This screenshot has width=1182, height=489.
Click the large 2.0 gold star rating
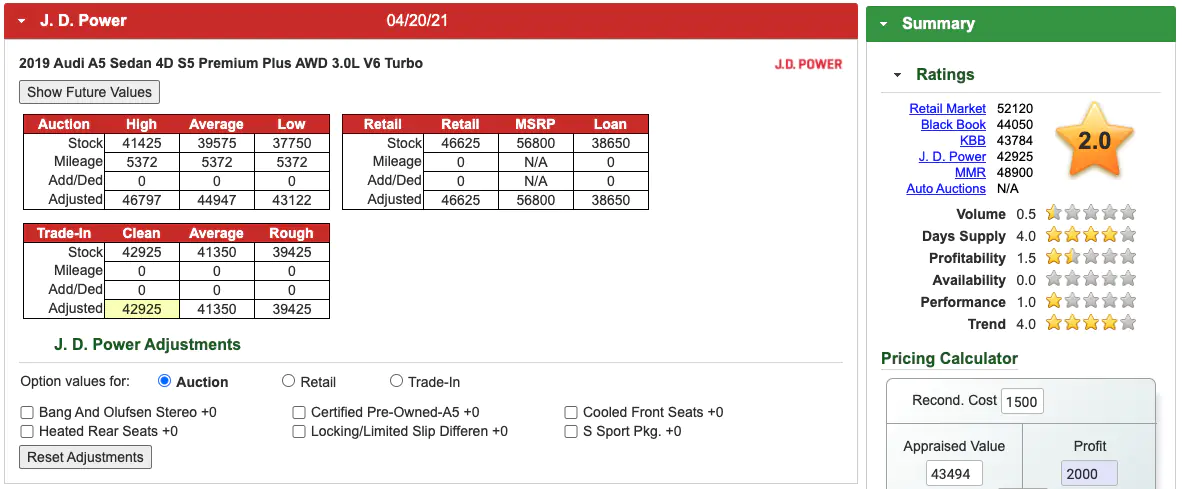pyautogui.click(x=1094, y=139)
